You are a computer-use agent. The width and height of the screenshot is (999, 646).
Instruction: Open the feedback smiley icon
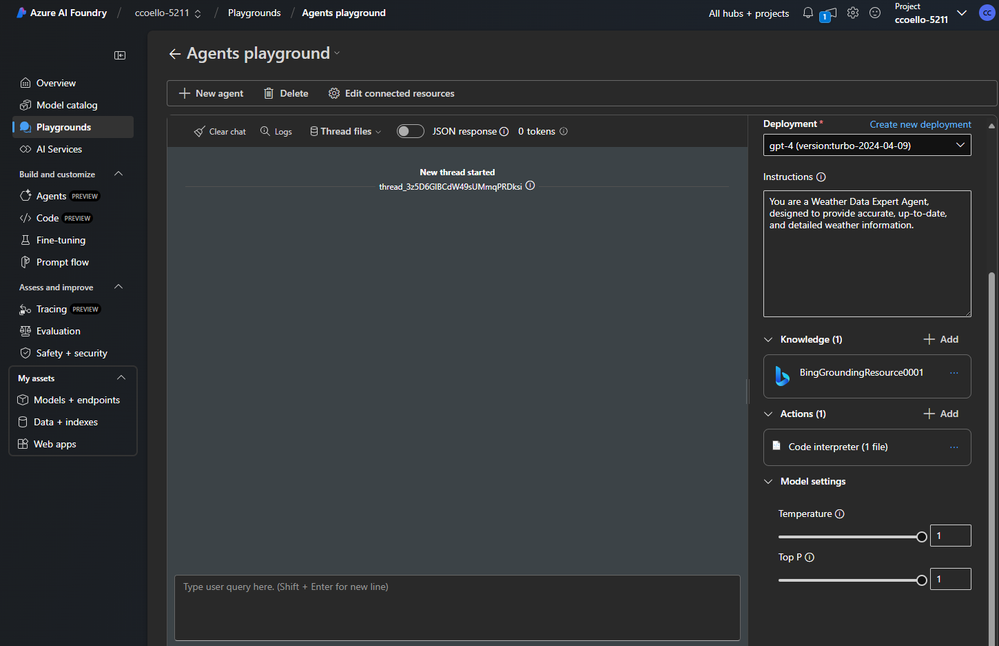point(875,13)
